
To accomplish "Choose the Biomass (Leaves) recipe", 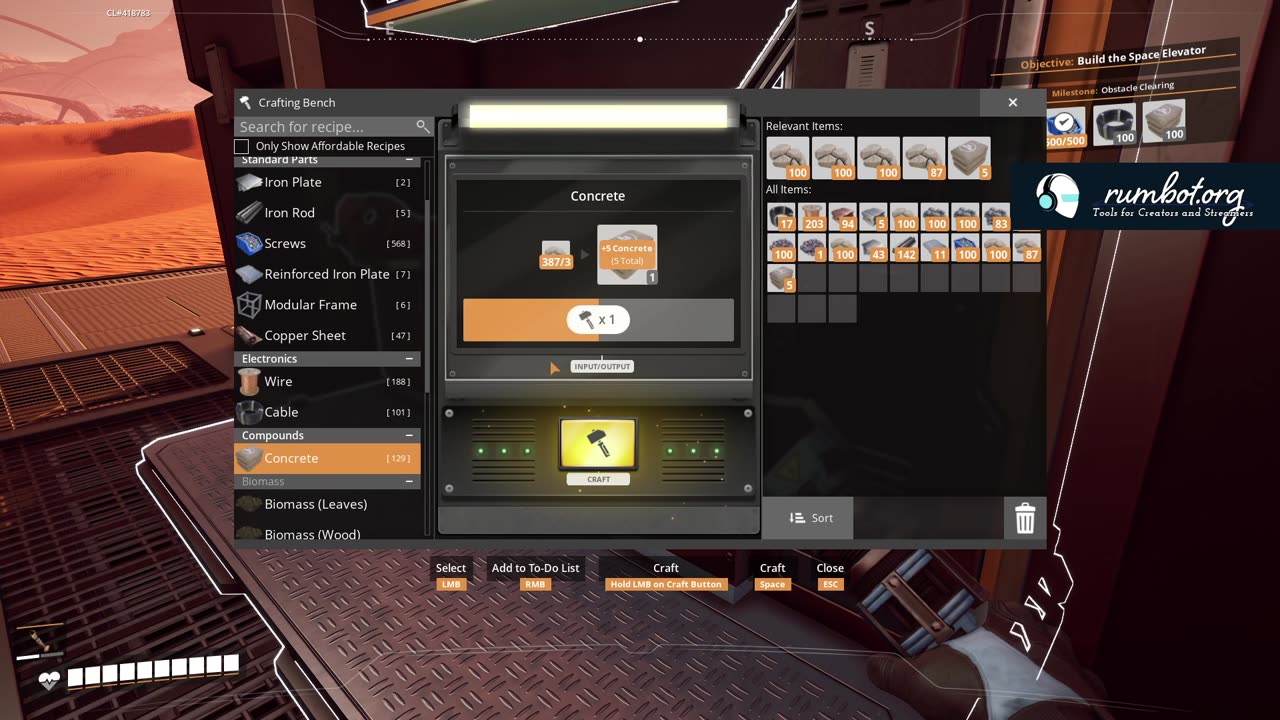I will click(327, 504).
